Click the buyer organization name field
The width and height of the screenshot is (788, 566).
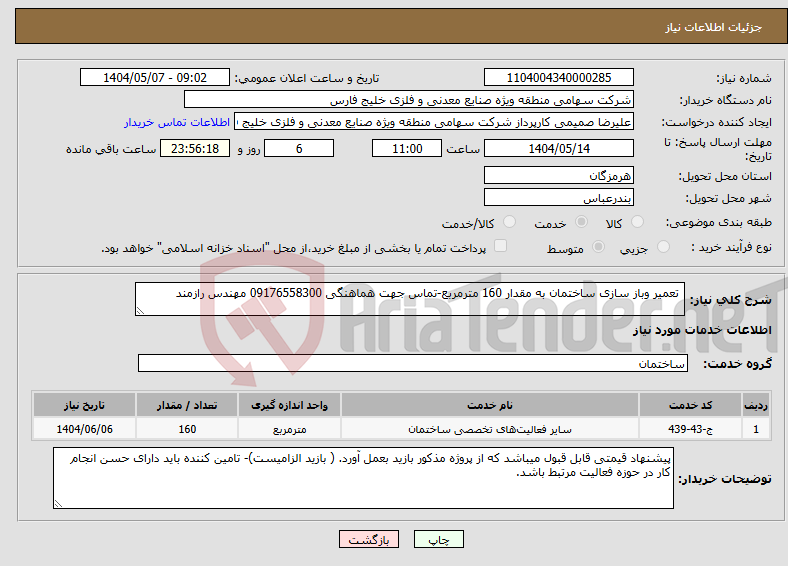pyautogui.click(x=409, y=100)
